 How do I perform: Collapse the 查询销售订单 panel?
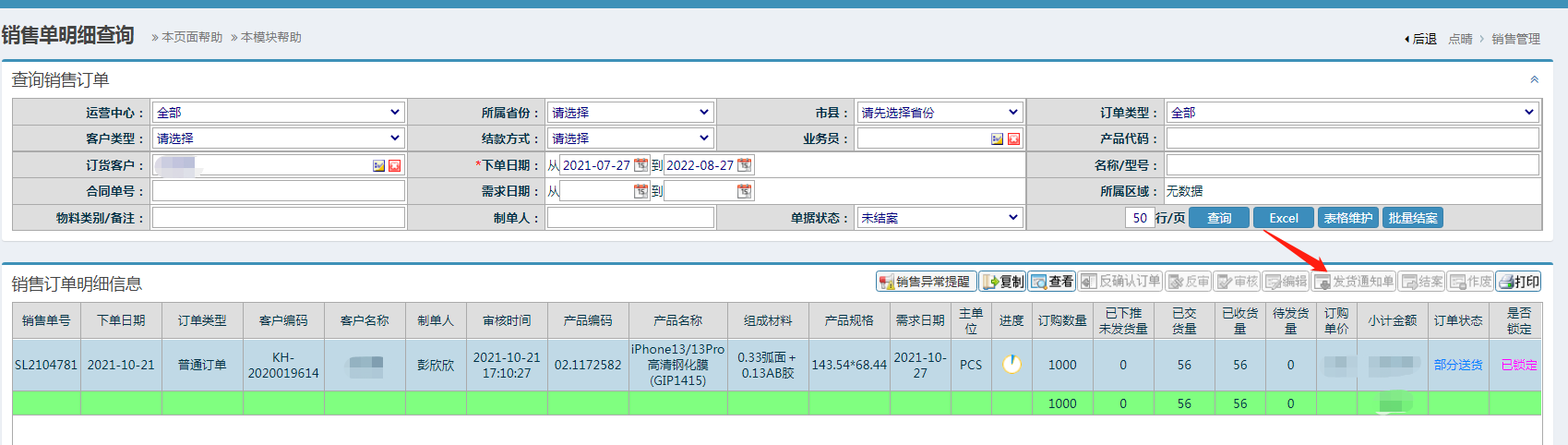[x=1534, y=79]
